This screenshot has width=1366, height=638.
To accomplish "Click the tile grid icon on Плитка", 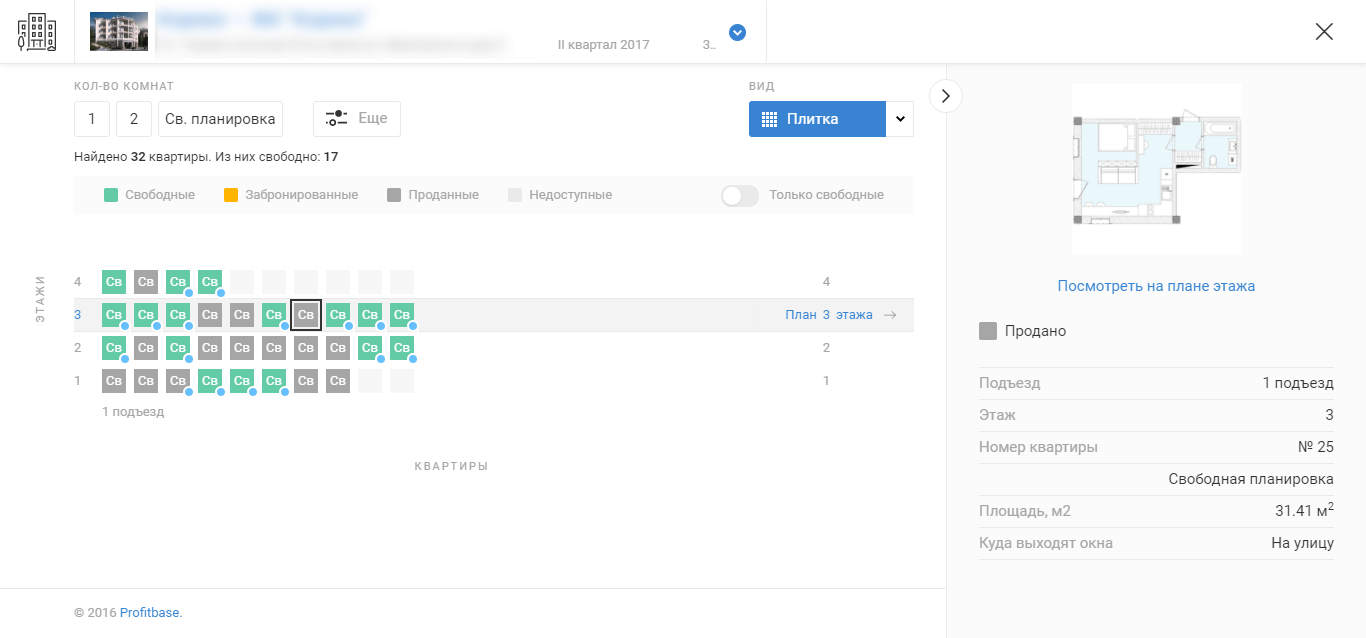I will tap(769, 119).
